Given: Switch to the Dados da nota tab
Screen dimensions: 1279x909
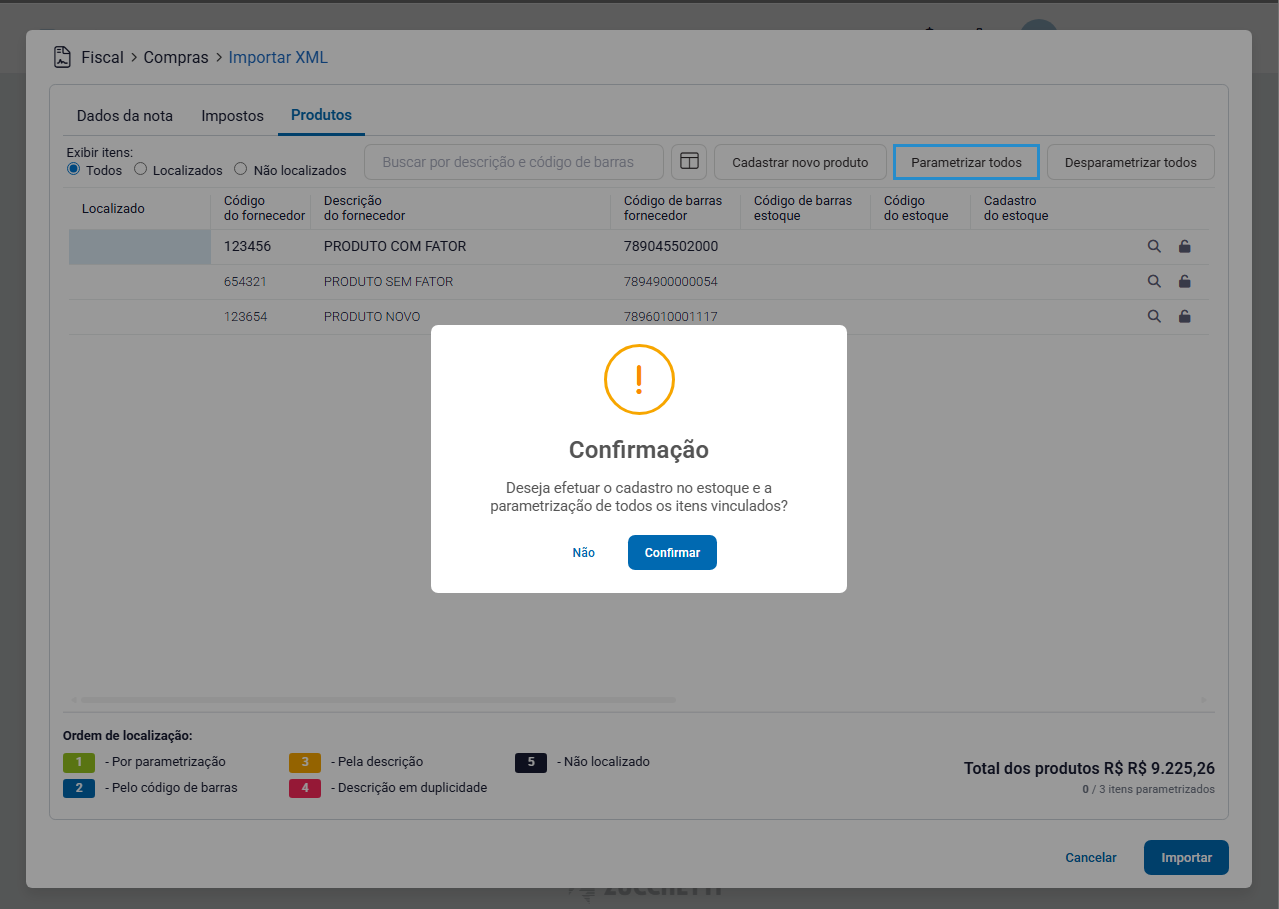Looking at the screenshot, I should (125, 116).
